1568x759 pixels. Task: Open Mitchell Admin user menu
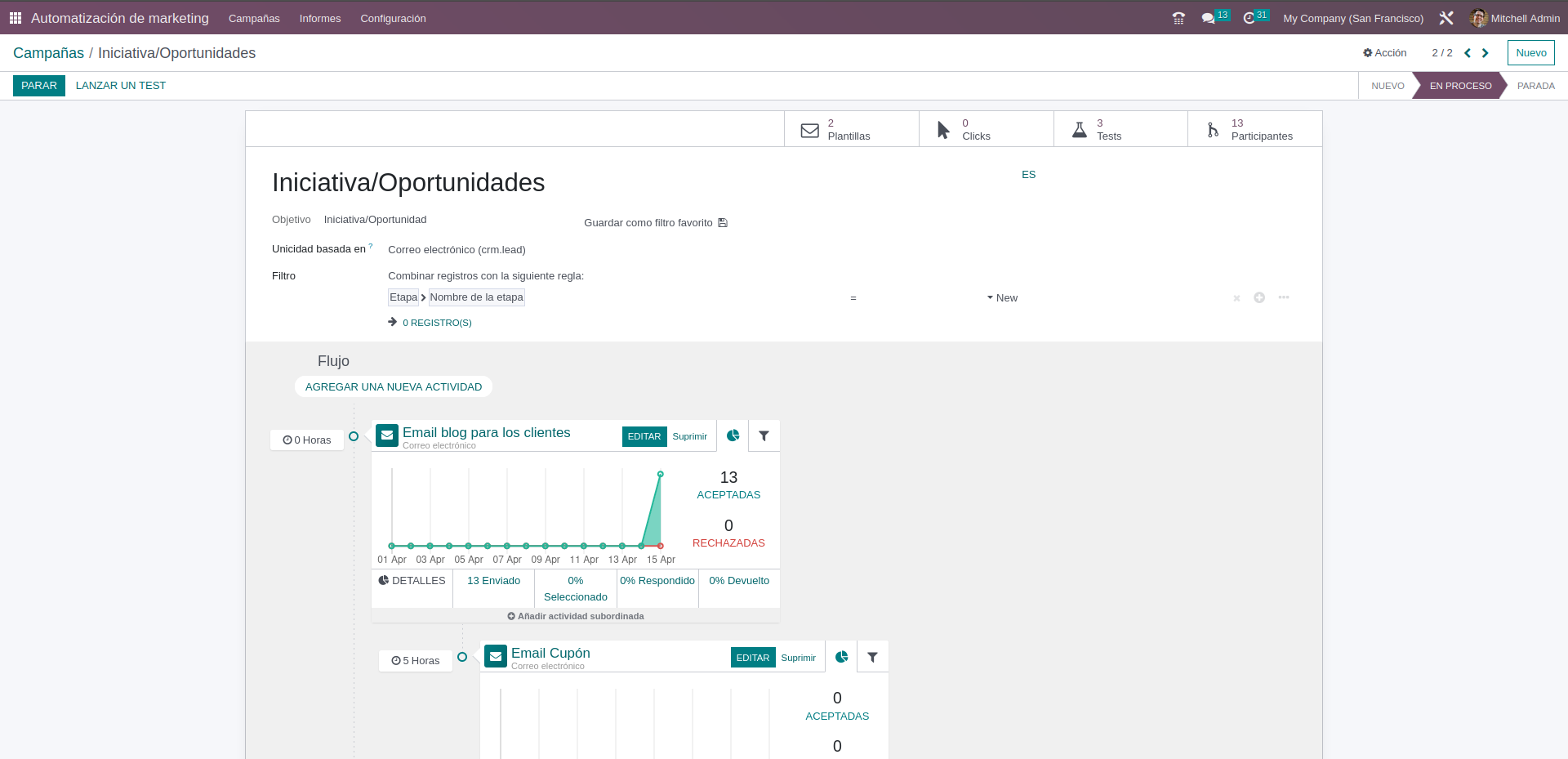click(x=1515, y=18)
